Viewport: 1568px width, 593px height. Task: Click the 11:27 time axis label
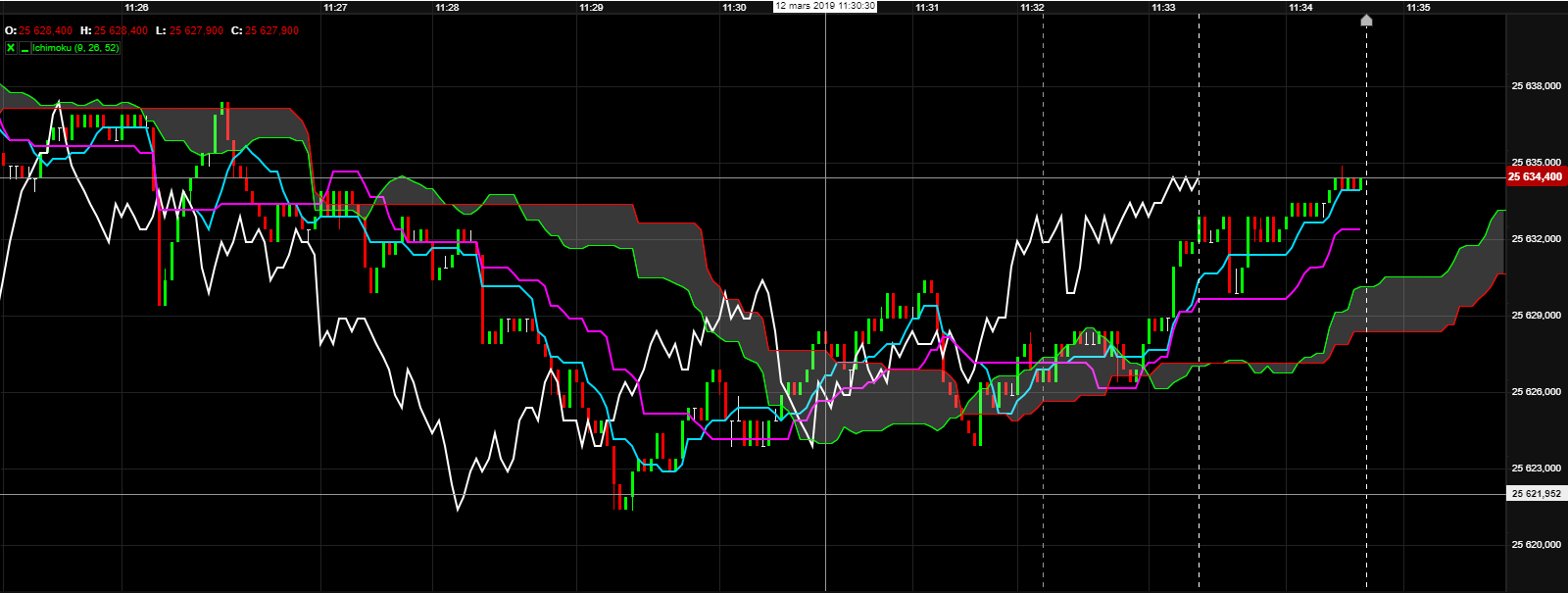click(335, 7)
